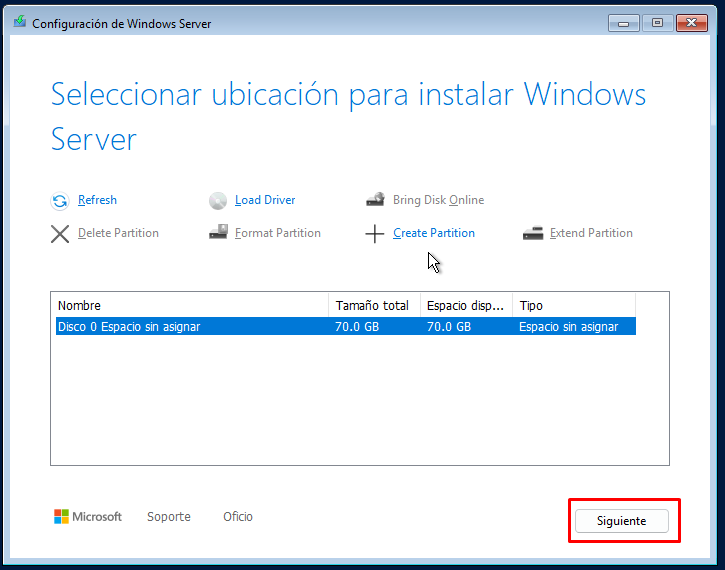This screenshot has width=725, height=570.
Task: Click the Create Partition plus icon
Action: 375,233
